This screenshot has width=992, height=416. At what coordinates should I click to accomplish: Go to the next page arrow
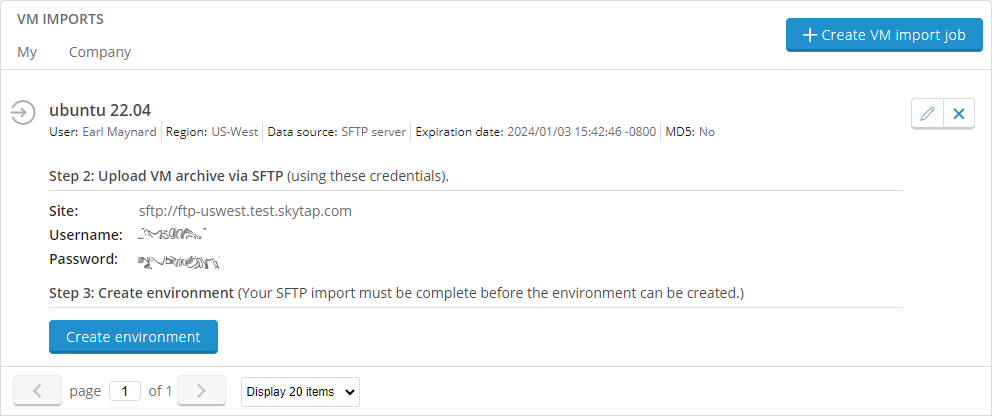tap(201, 391)
